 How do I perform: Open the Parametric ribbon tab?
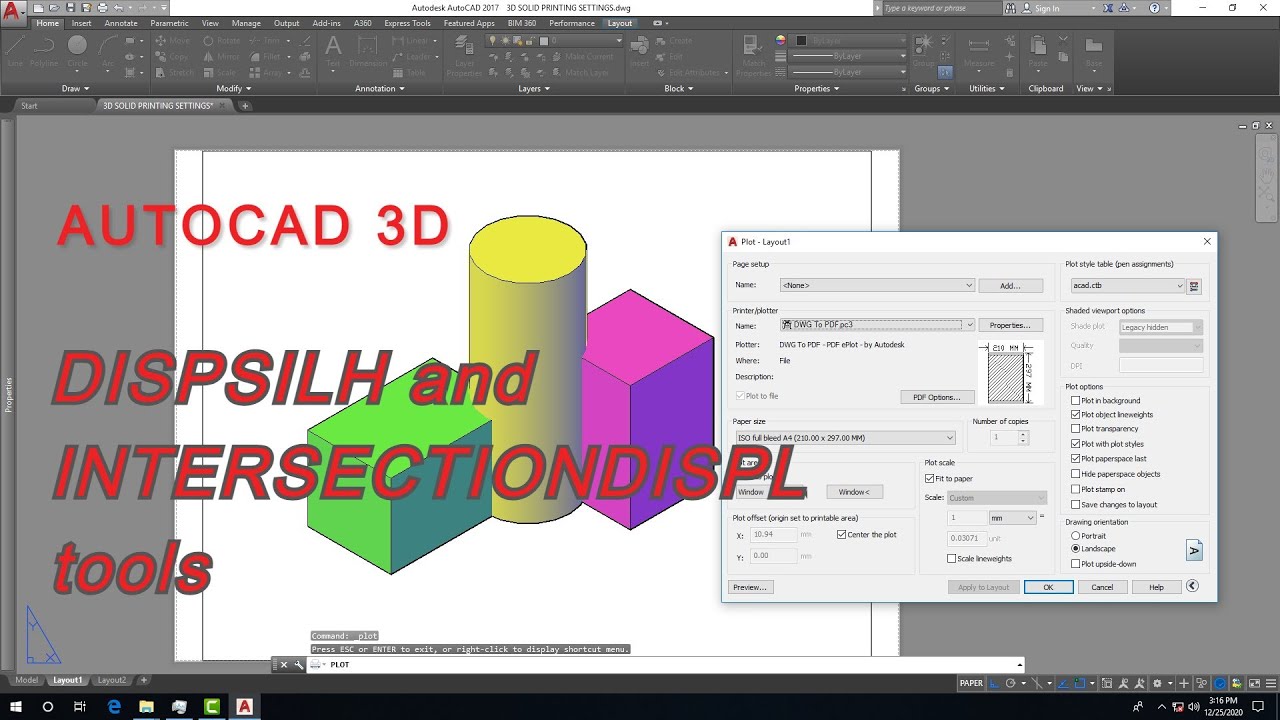[x=170, y=23]
